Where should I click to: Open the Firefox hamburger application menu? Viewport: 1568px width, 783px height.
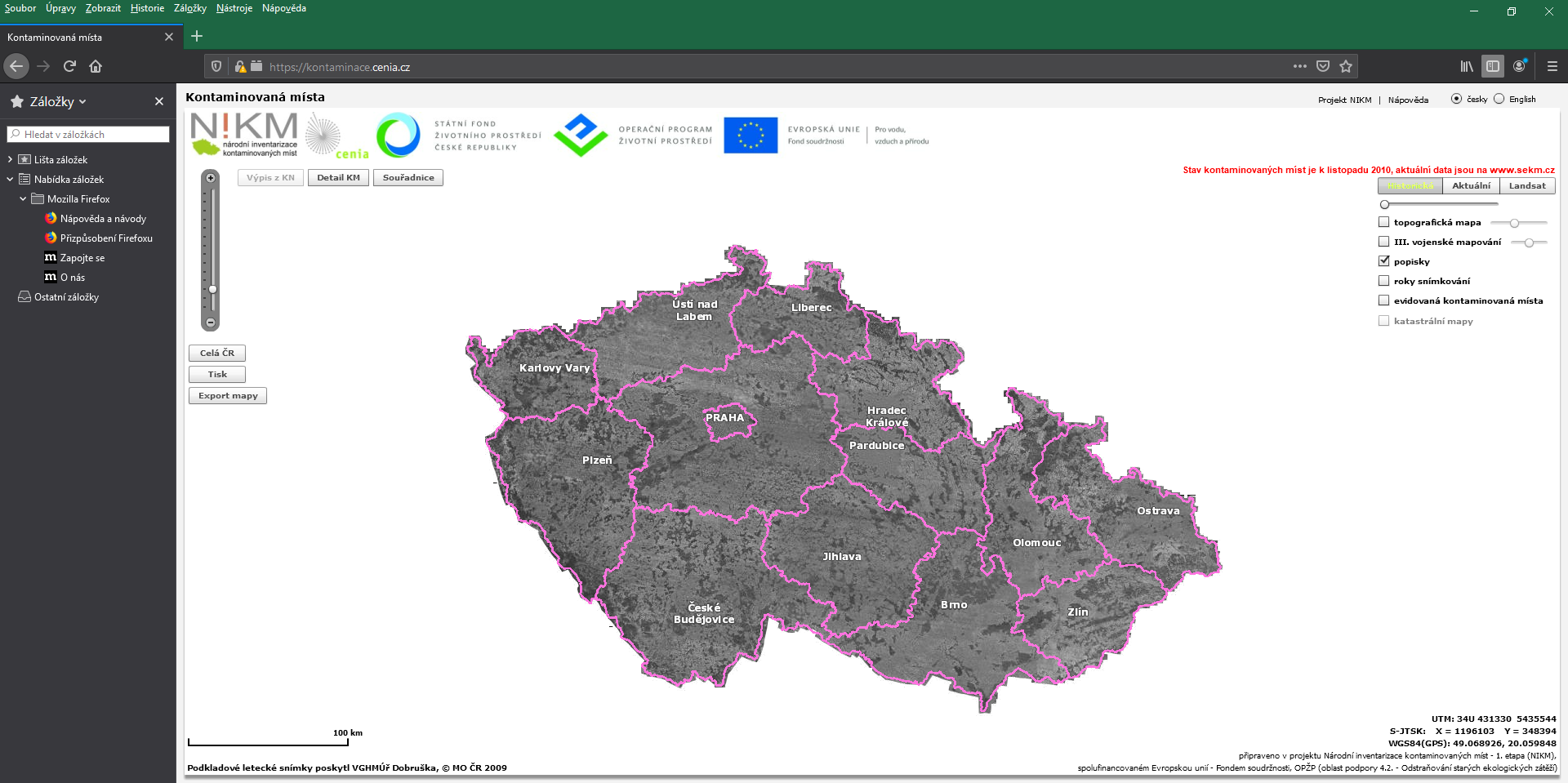coord(1552,66)
